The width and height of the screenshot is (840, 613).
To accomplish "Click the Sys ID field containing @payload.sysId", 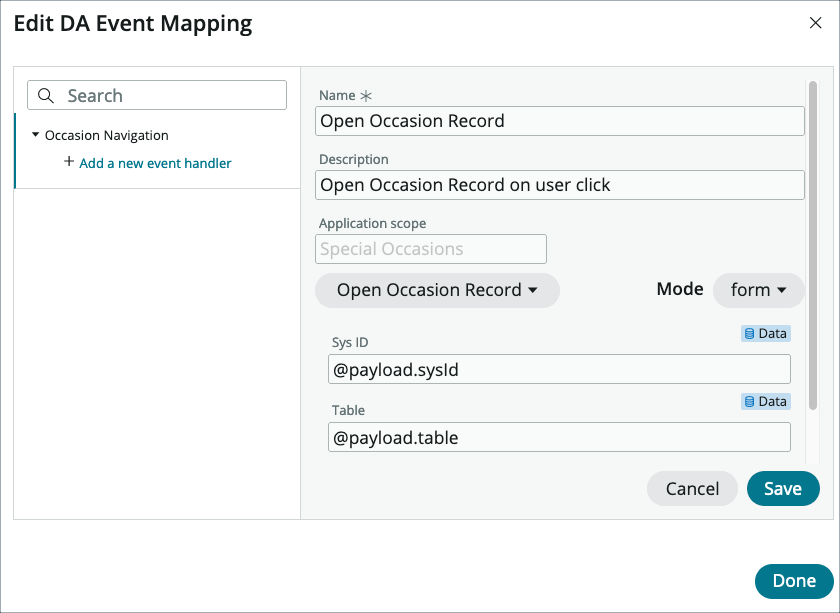I will [559, 369].
